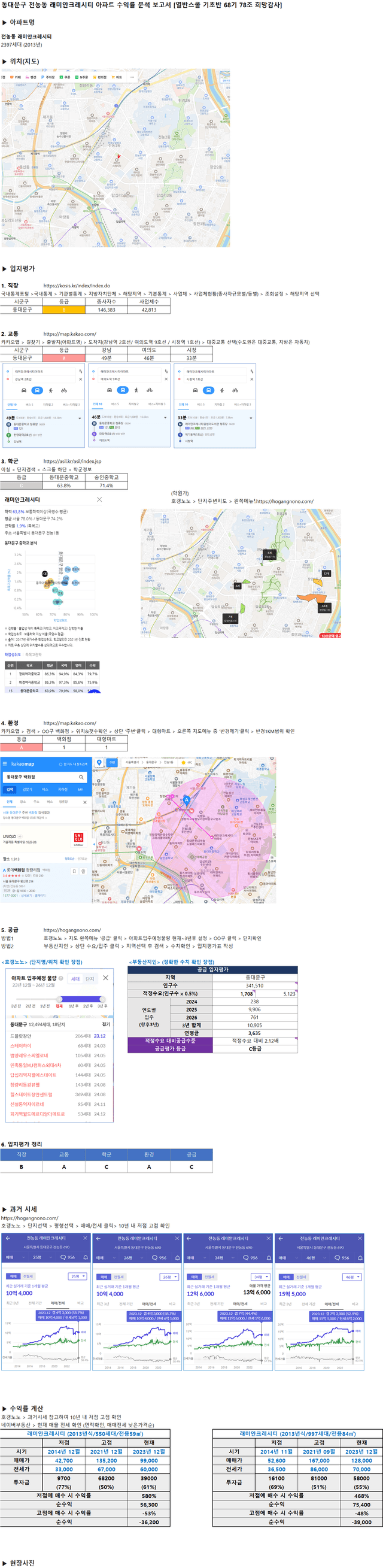Select the bicycle icon in 강남역 2호선 route panel

click(x=64, y=390)
